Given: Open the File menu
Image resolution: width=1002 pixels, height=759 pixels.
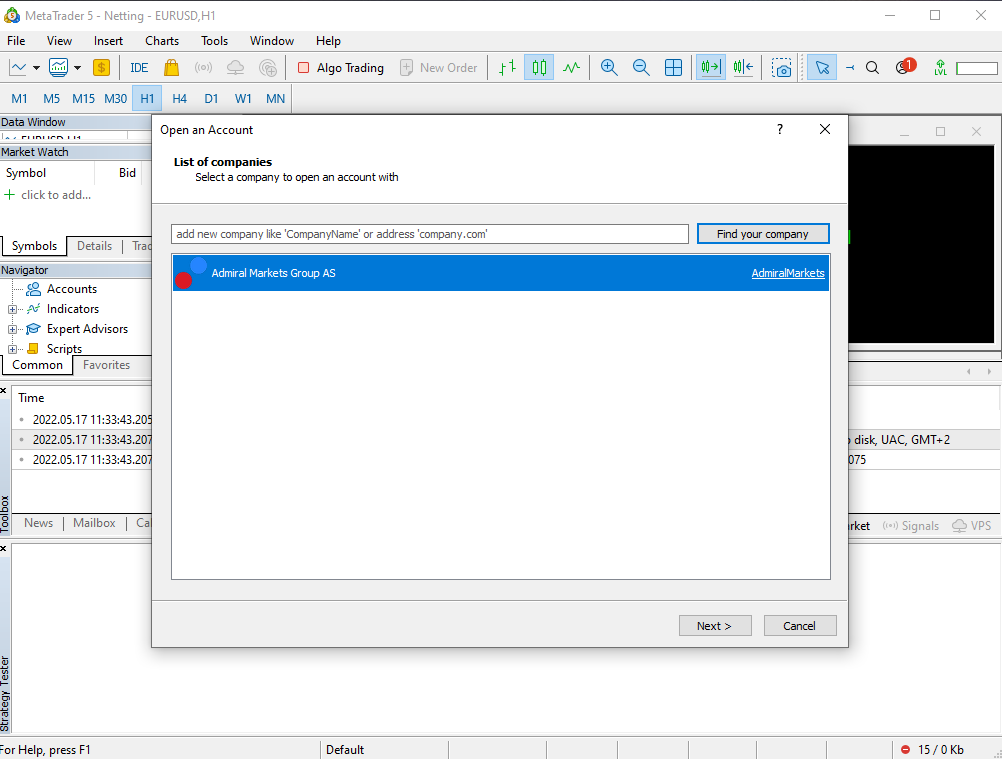Looking at the screenshot, I should [16, 40].
